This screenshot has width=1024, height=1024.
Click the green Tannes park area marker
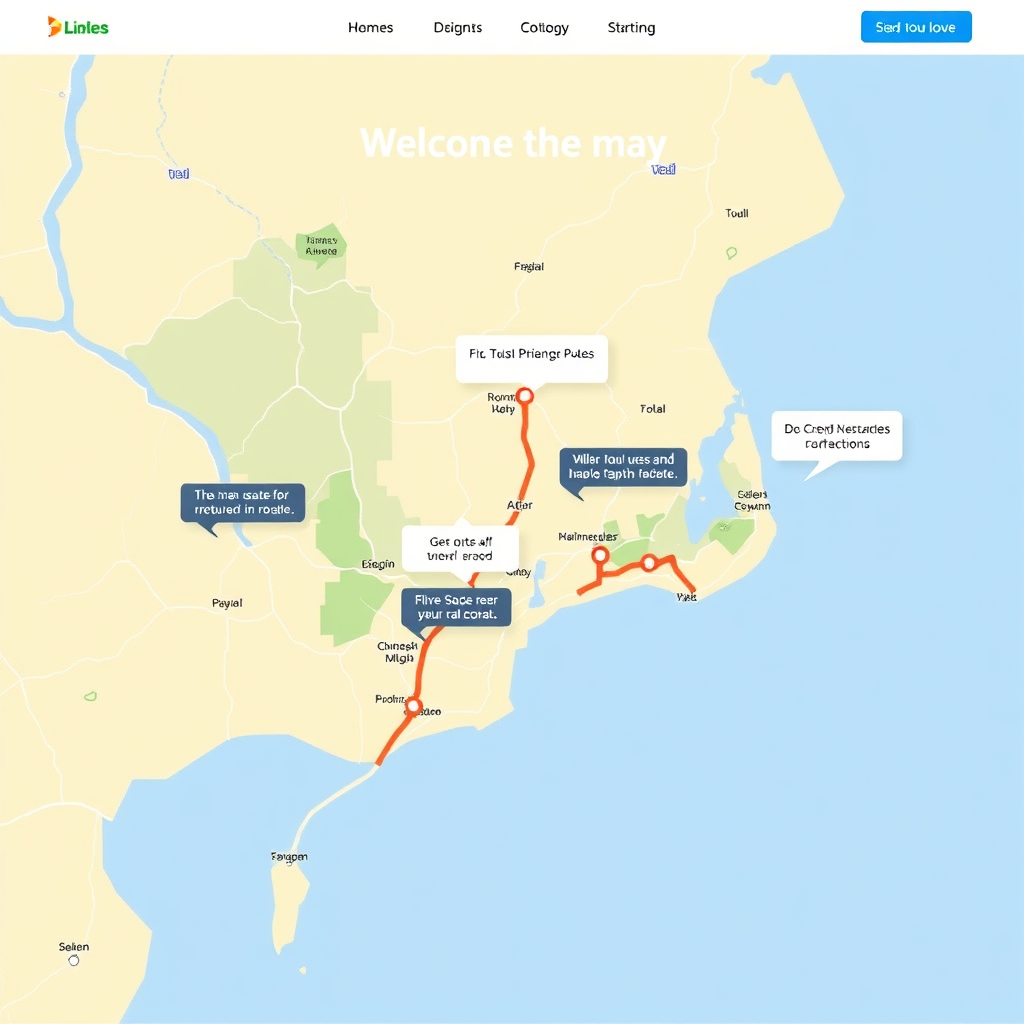321,245
